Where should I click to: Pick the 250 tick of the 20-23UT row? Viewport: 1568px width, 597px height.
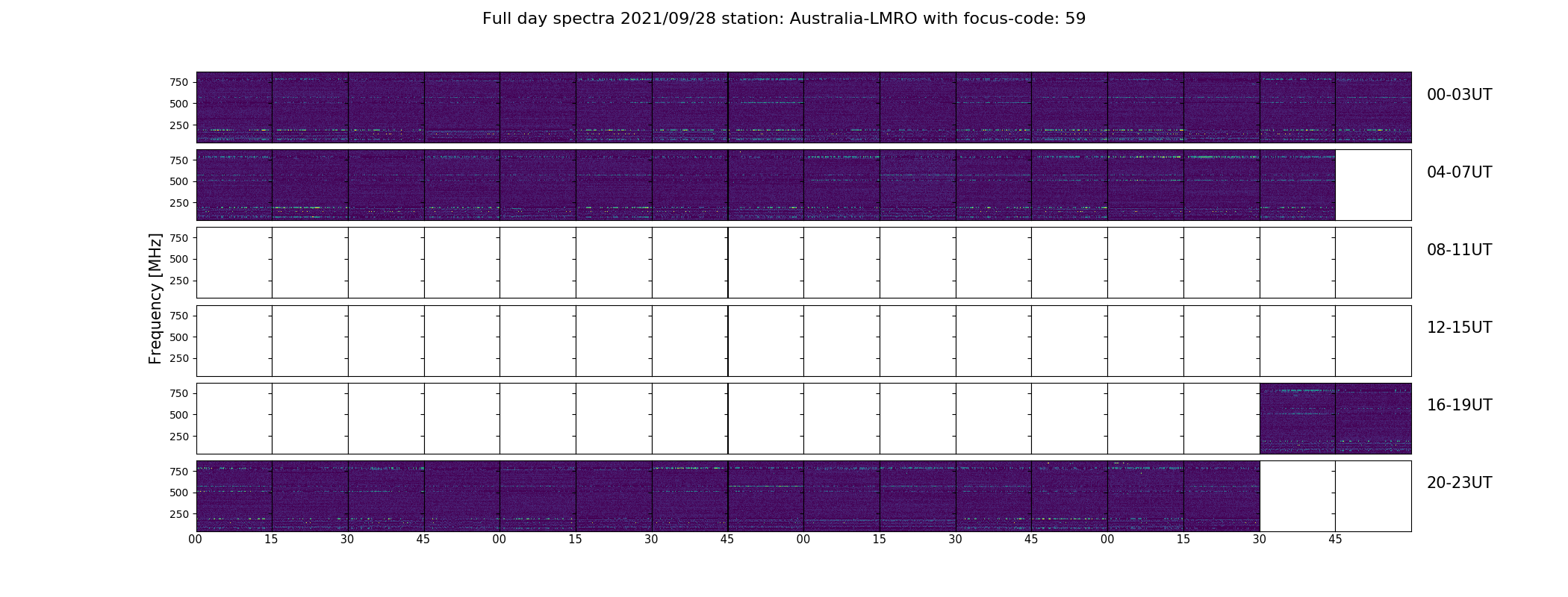point(178,514)
